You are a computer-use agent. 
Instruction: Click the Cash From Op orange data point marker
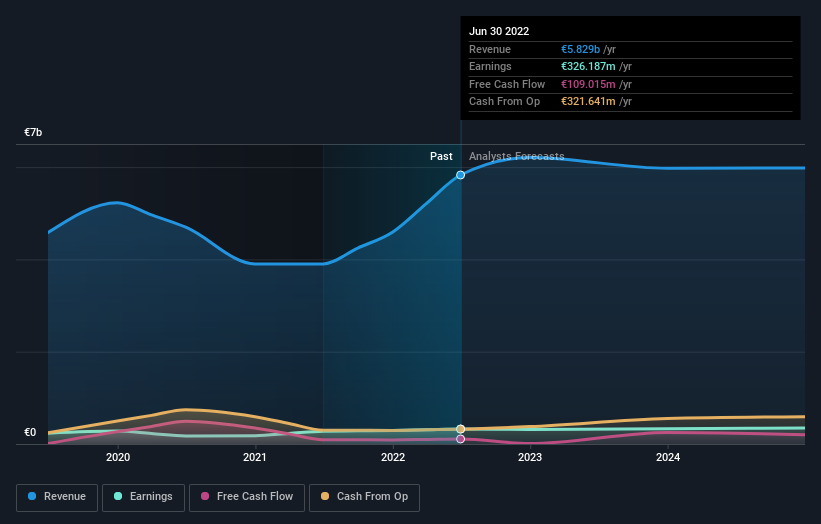click(x=460, y=429)
